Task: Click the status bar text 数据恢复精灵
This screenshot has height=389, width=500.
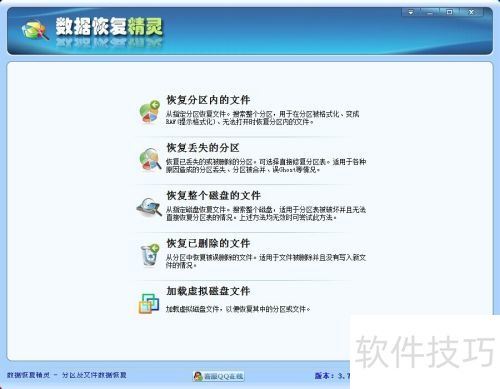Action: pos(28,375)
